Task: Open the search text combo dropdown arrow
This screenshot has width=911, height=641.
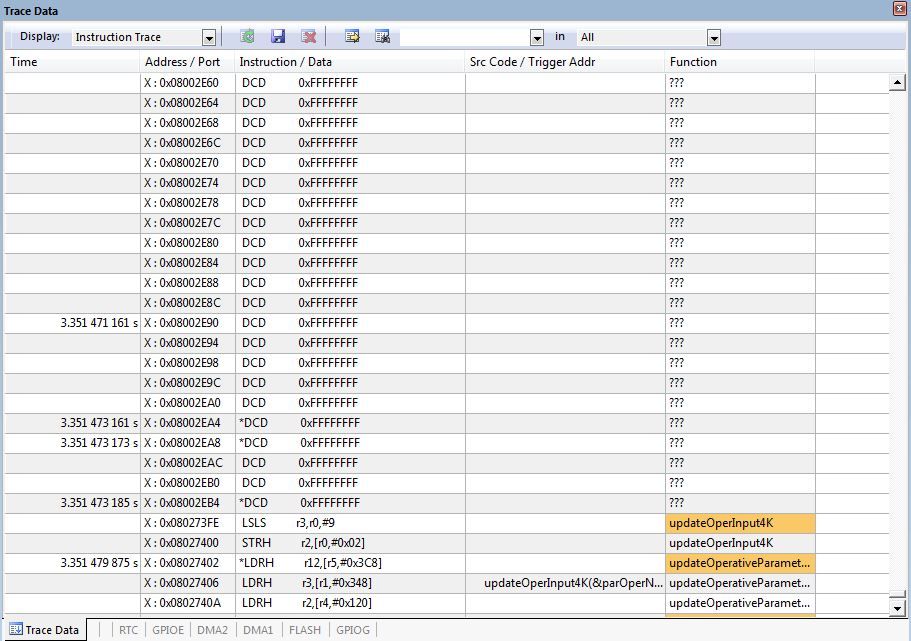Action: [x=537, y=38]
